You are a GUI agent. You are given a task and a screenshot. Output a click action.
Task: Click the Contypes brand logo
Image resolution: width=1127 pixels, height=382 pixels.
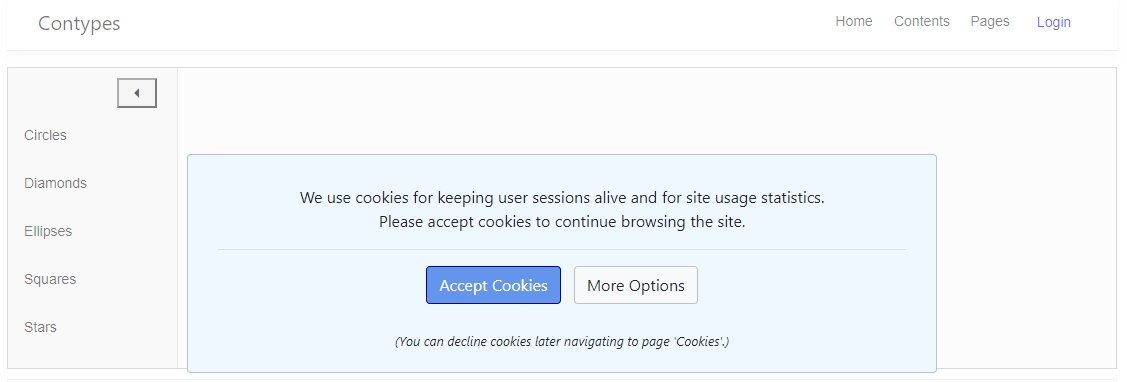coord(79,24)
